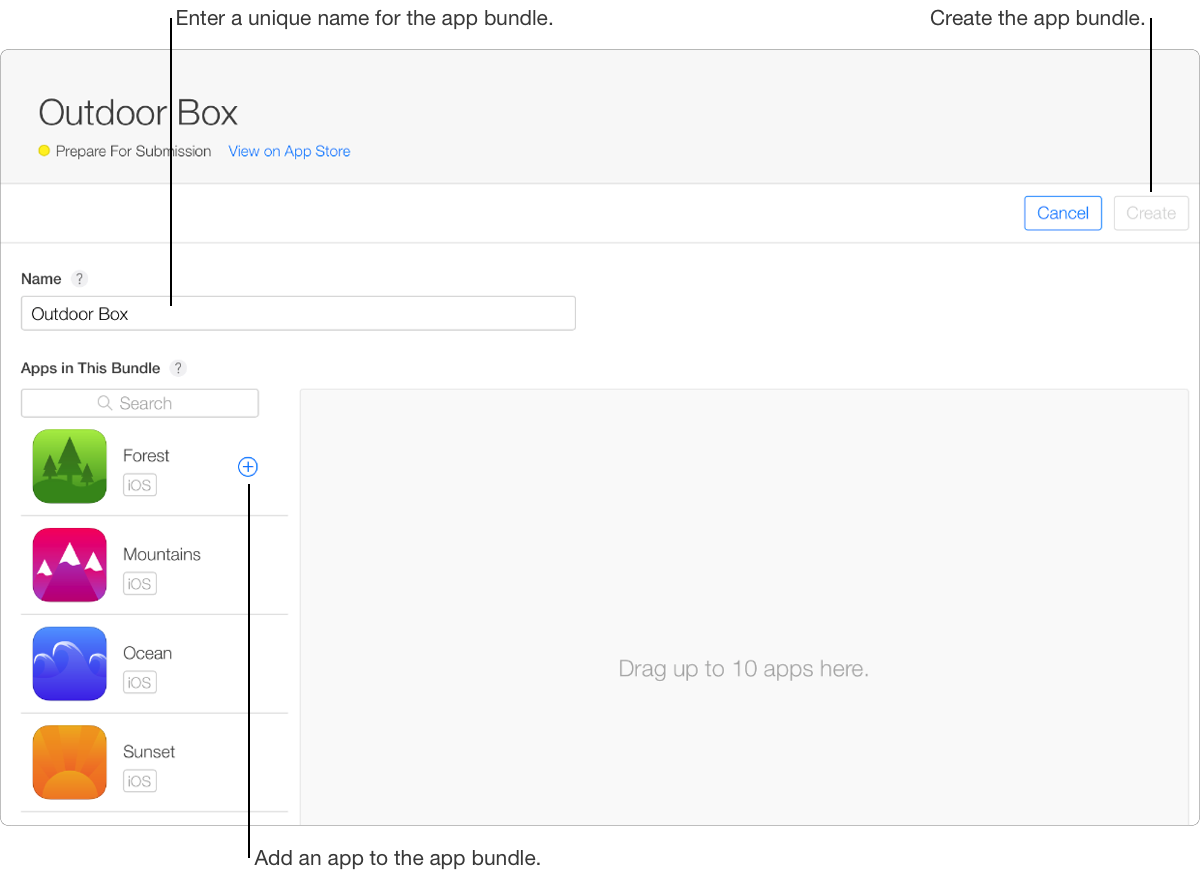Click the drag apps drop zone
This screenshot has width=1200, height=876.
click(744, 668)
